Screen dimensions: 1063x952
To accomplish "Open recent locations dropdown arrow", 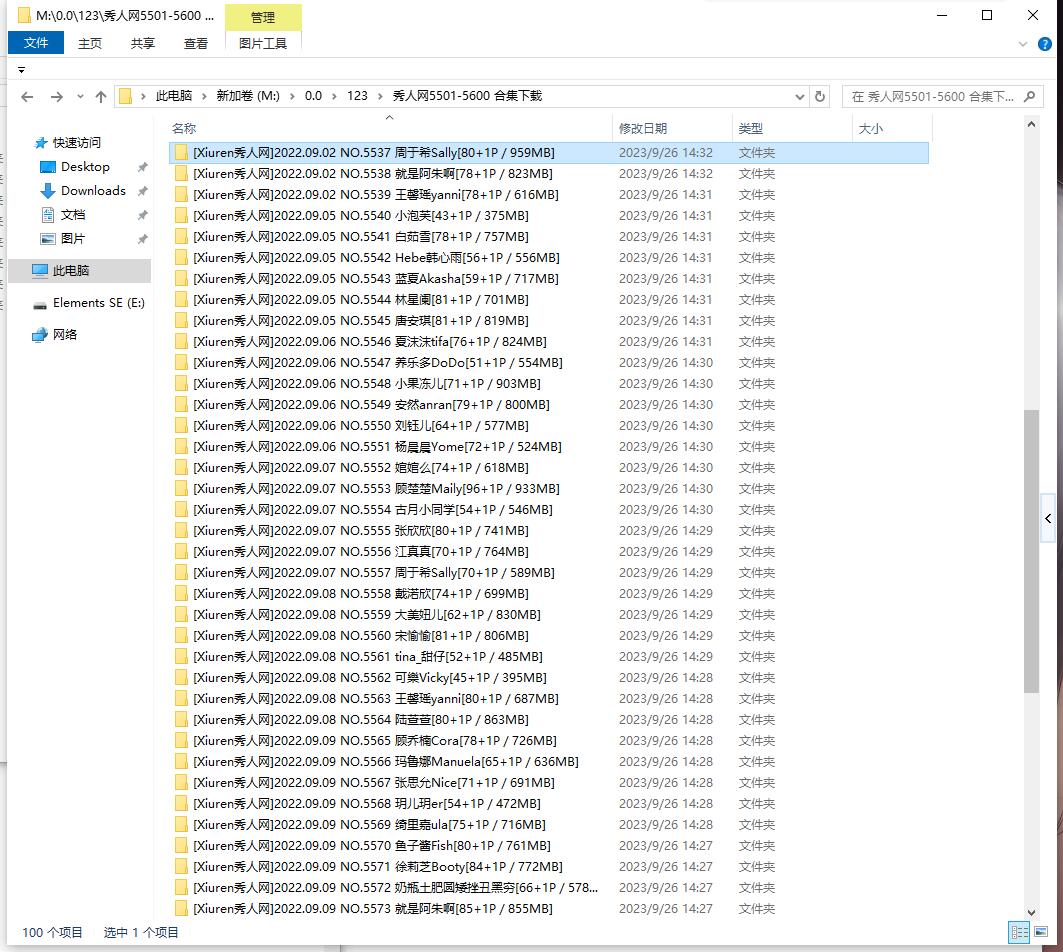I will (x=79, y=97).
